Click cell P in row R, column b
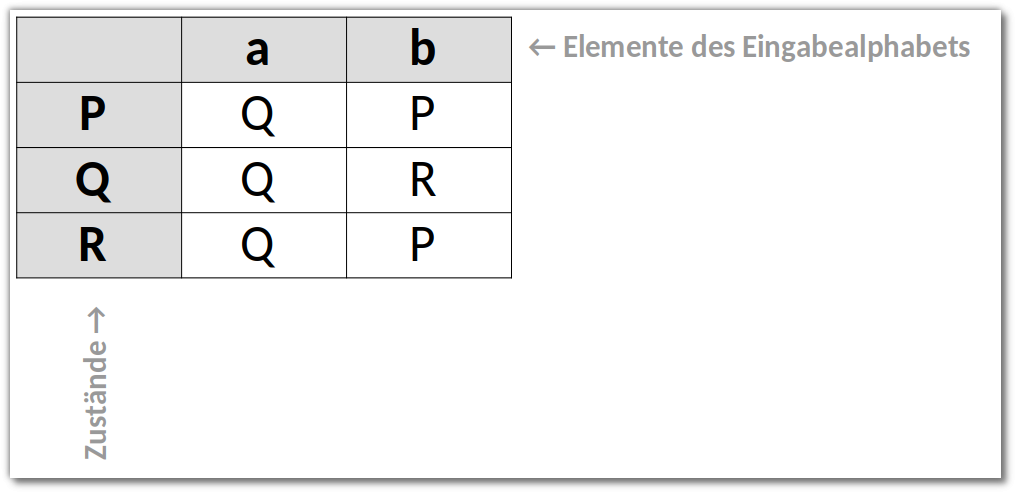The height and width of the screenshot is (494, 1017). (x=429, y=245)
